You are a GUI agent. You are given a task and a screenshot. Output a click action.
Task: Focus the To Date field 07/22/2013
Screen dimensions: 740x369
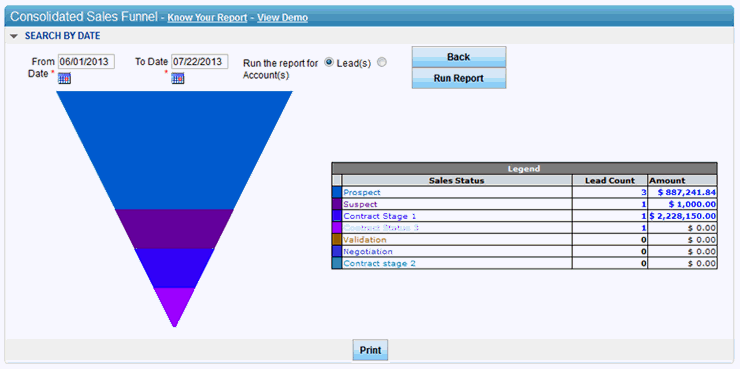[x=200, y=61]
